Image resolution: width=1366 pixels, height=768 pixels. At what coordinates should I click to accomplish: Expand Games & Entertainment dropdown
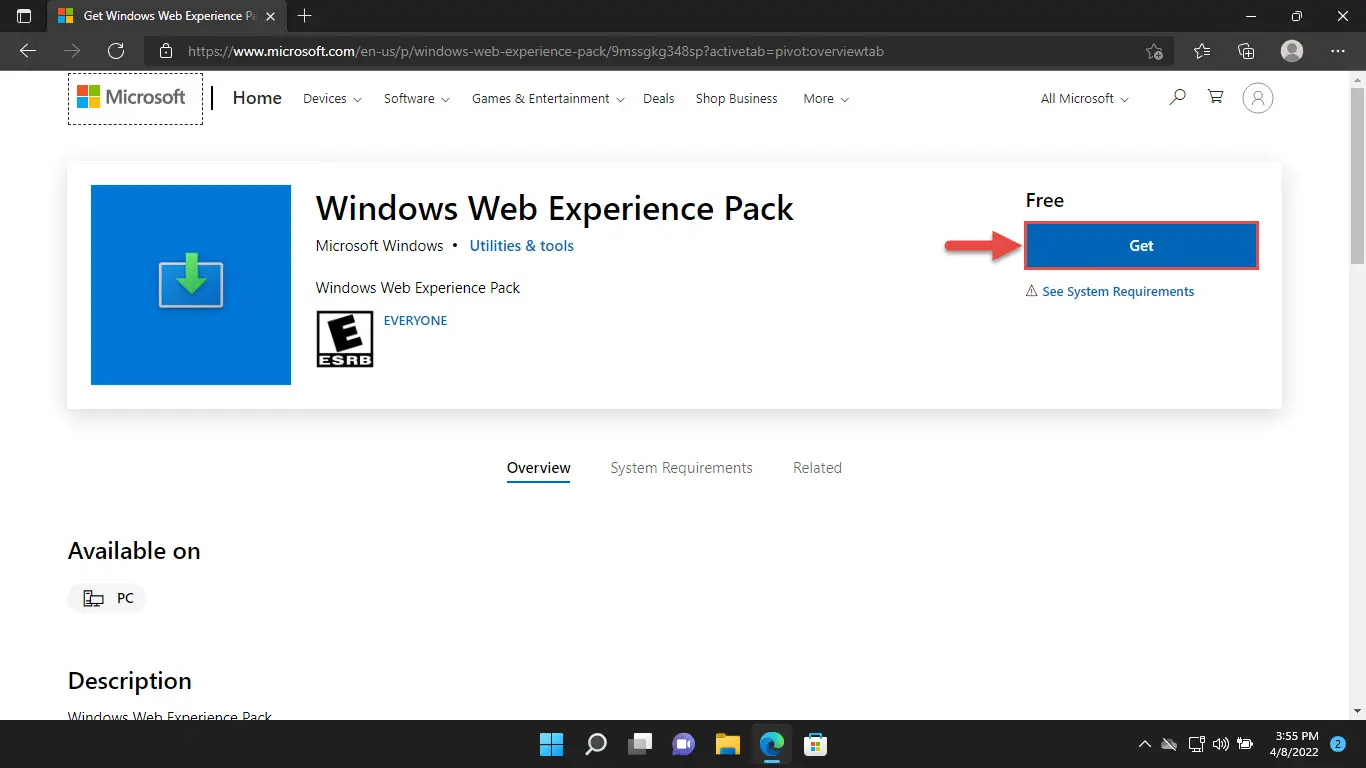[548, 99]
